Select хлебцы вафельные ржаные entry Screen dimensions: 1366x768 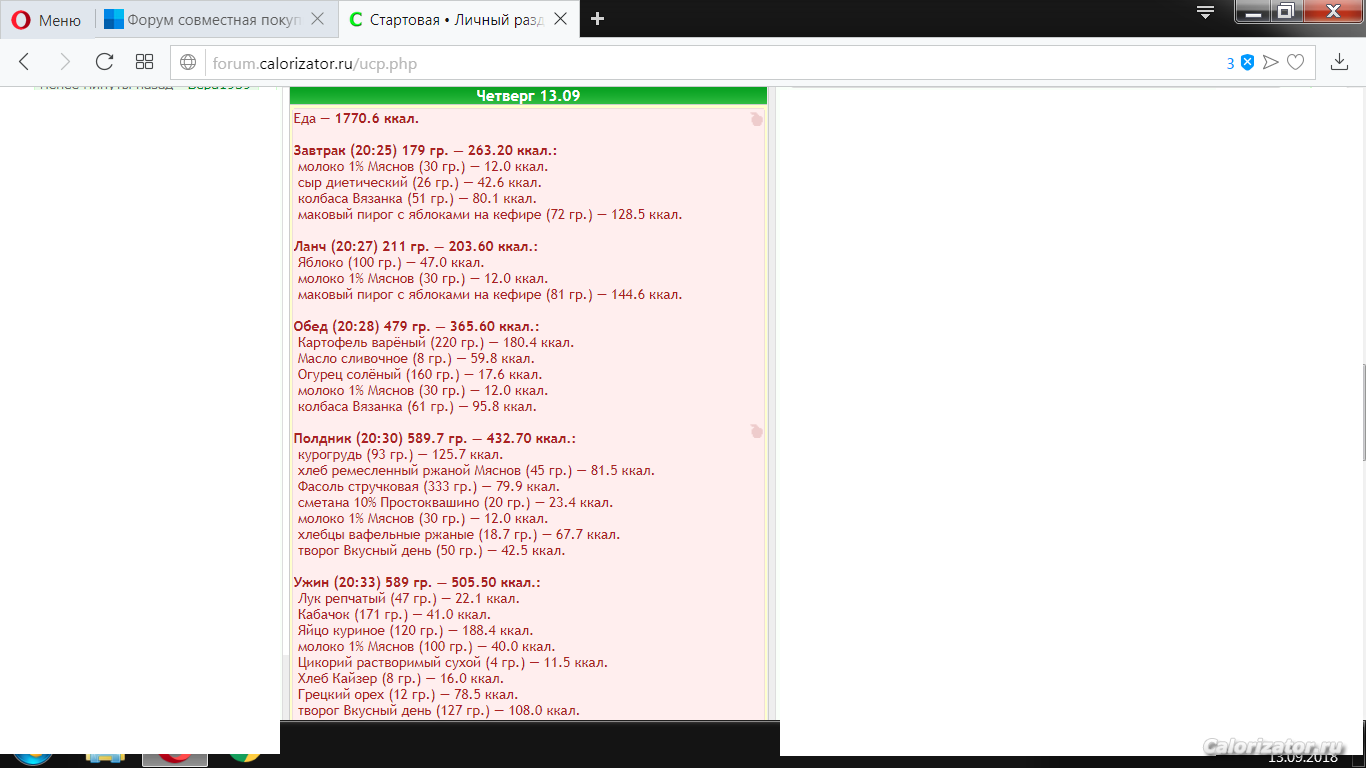coord(459,535)
